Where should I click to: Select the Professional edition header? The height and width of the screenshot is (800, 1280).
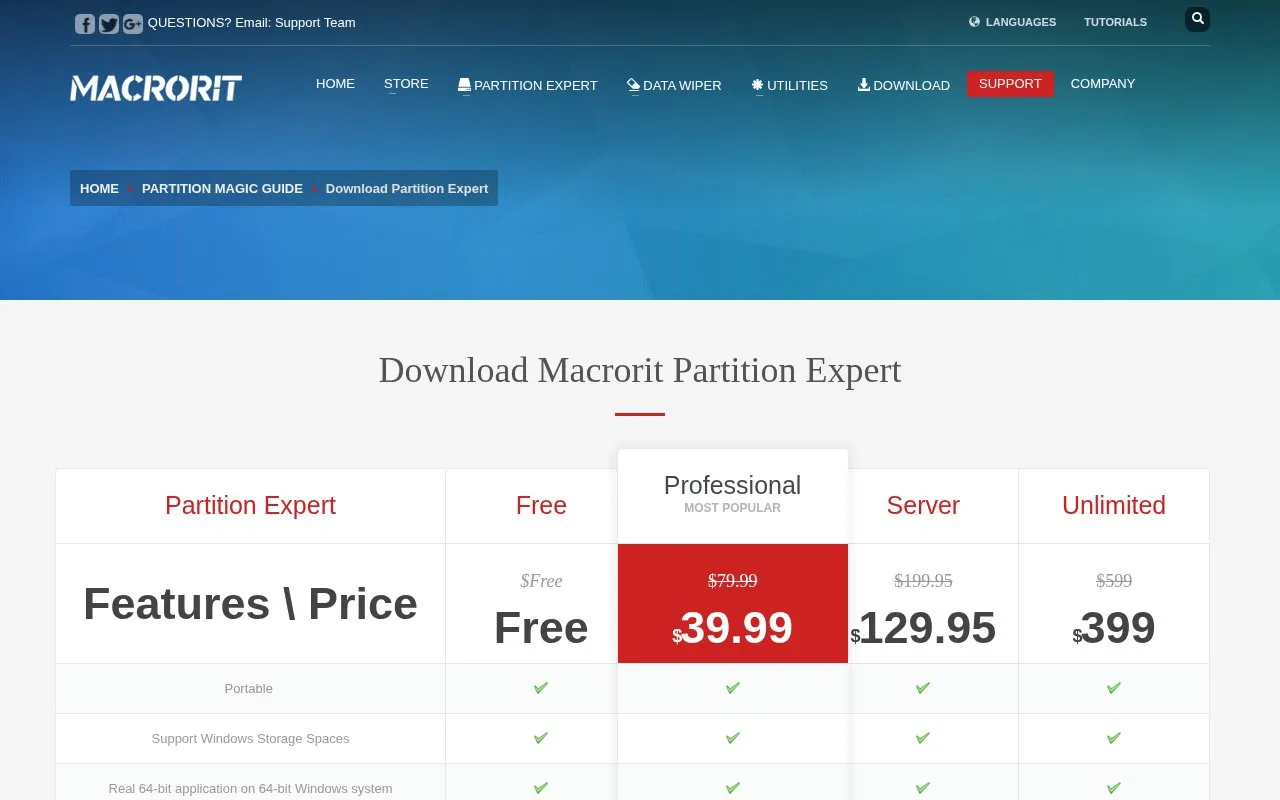[733, 496]
